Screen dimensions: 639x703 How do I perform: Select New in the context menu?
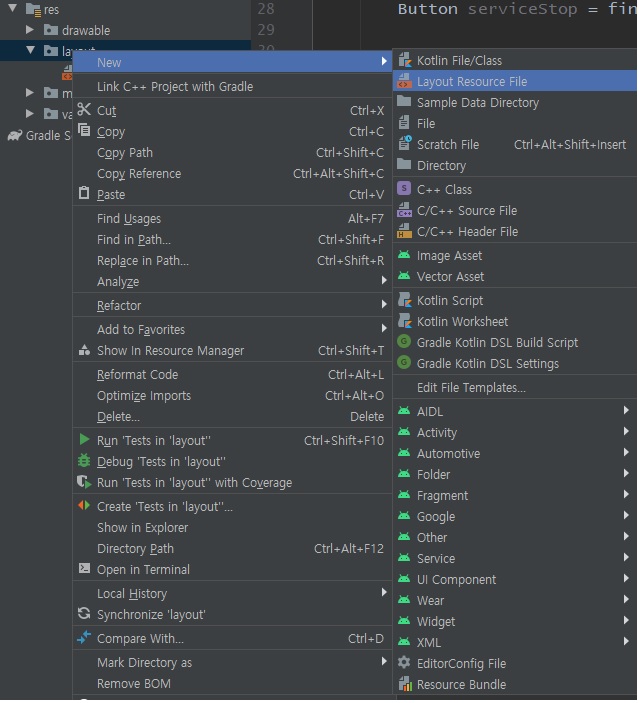[x=232, y=62]
